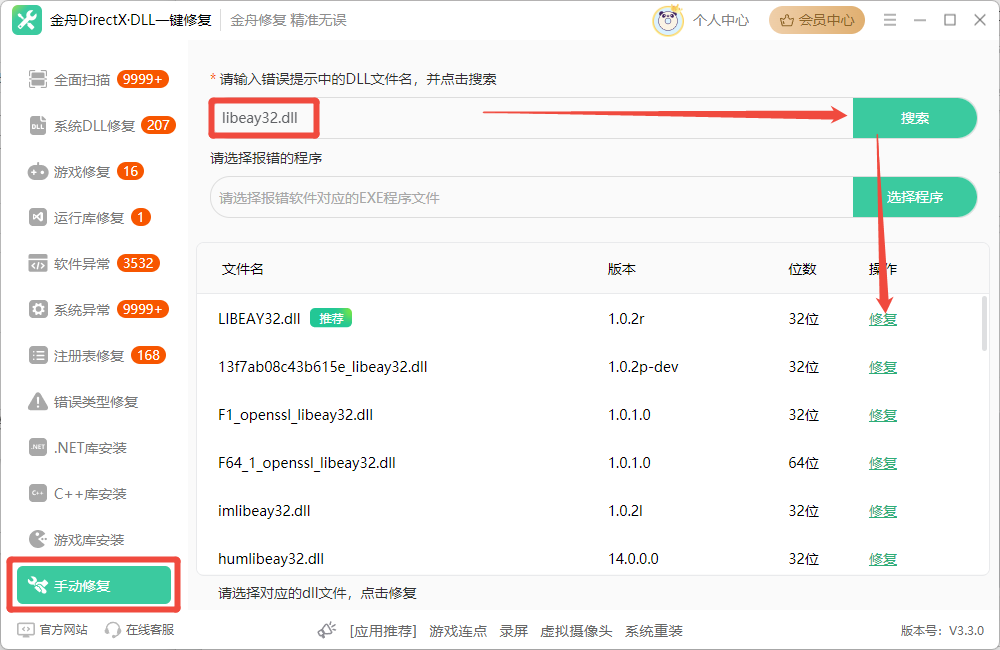Click 录屏 screen recording link
Image resolution: width=1000 pixels, height=650 pixels.
[x=513, y=631]
